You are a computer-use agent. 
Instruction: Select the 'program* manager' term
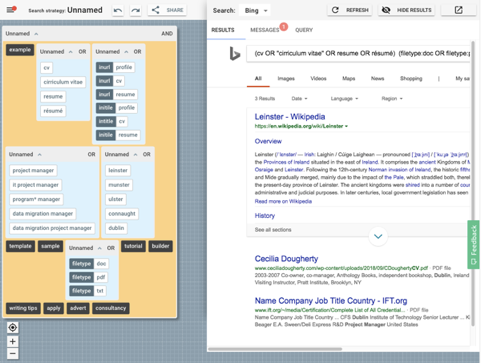point(36,199)
